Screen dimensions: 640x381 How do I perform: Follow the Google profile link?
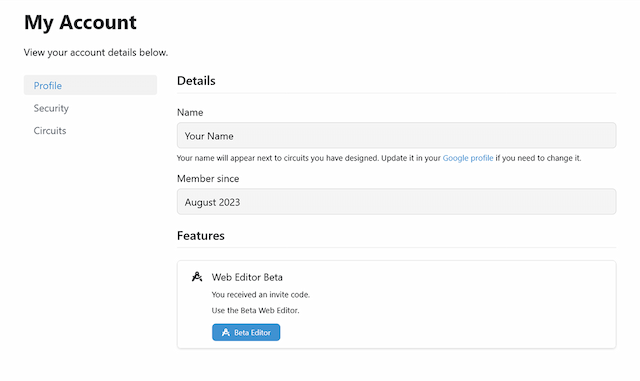click(468, 158)
